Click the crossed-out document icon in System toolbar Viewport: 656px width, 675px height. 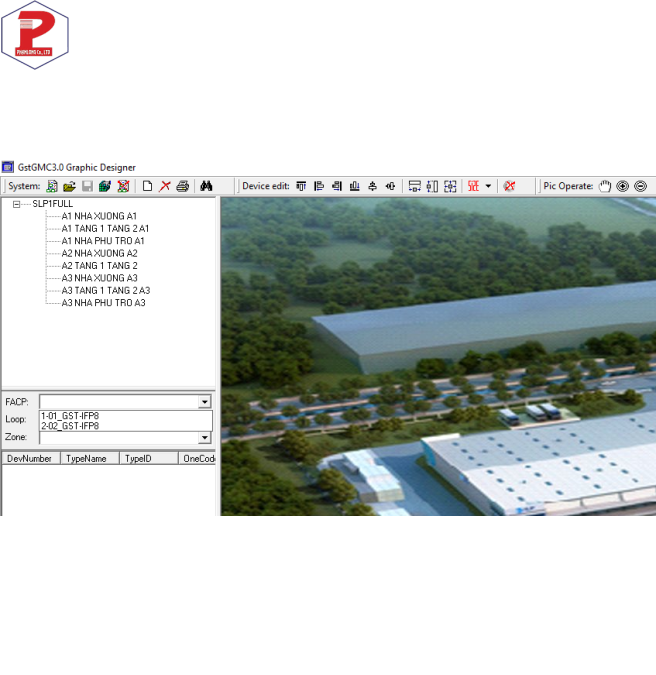[124, 186]
